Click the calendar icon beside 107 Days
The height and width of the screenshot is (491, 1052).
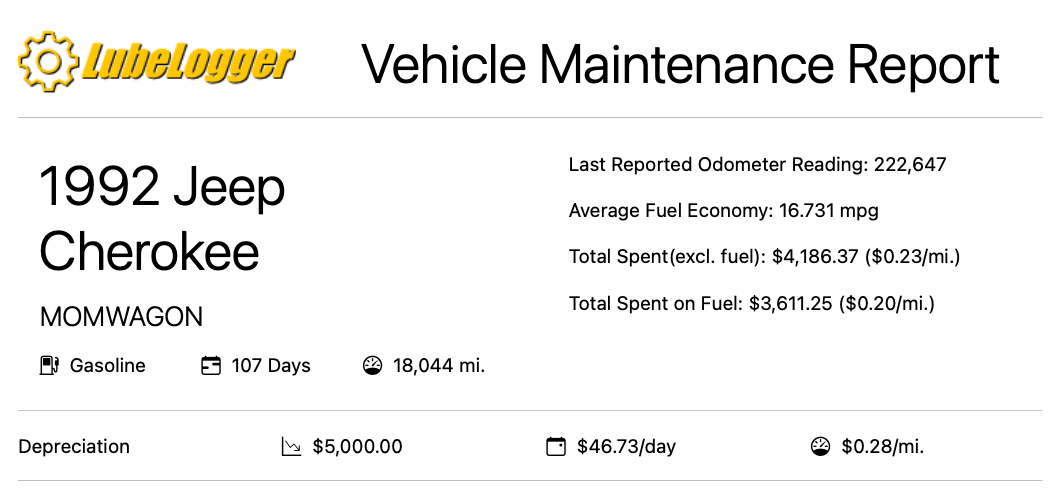[x=211, y=366]
